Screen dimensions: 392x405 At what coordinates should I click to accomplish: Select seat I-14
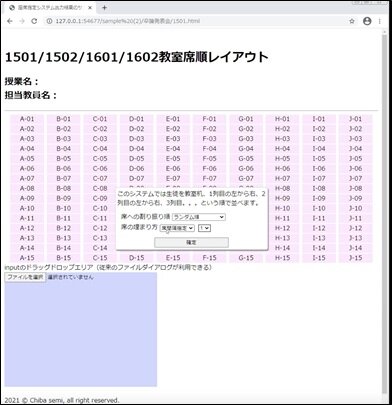319,248
